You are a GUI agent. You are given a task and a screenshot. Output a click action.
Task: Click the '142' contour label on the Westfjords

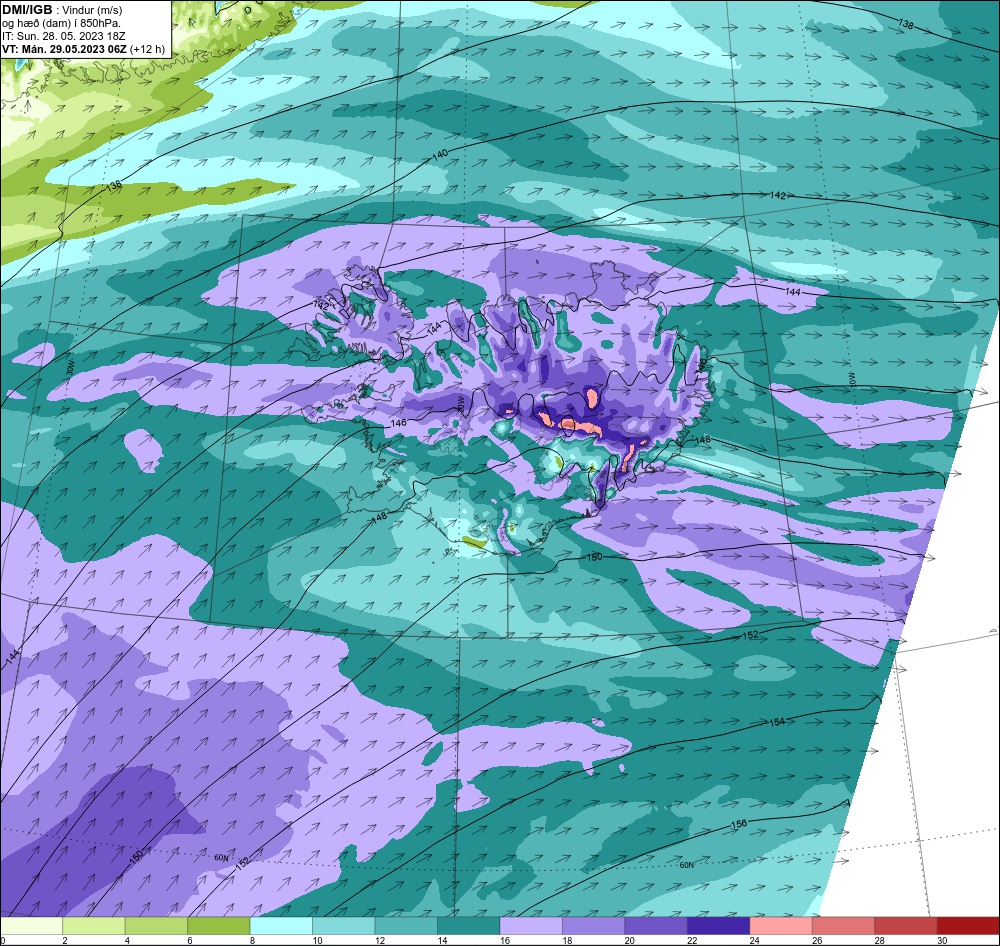[x=321, y=306]
